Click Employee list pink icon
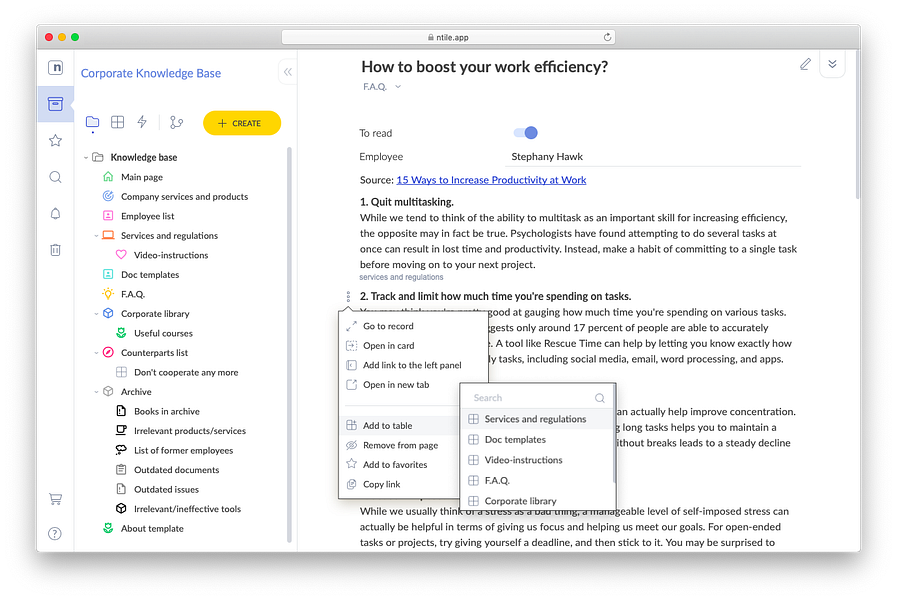 pyautogui.click(x=108, y=216)
